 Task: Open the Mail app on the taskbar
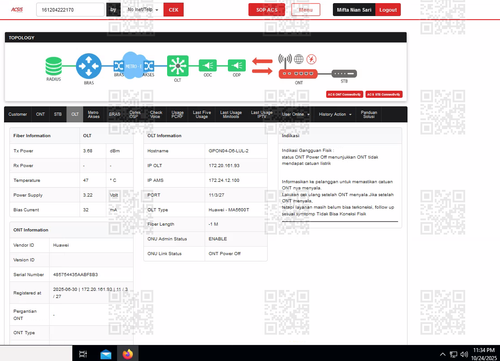click(x=106, y=354)
